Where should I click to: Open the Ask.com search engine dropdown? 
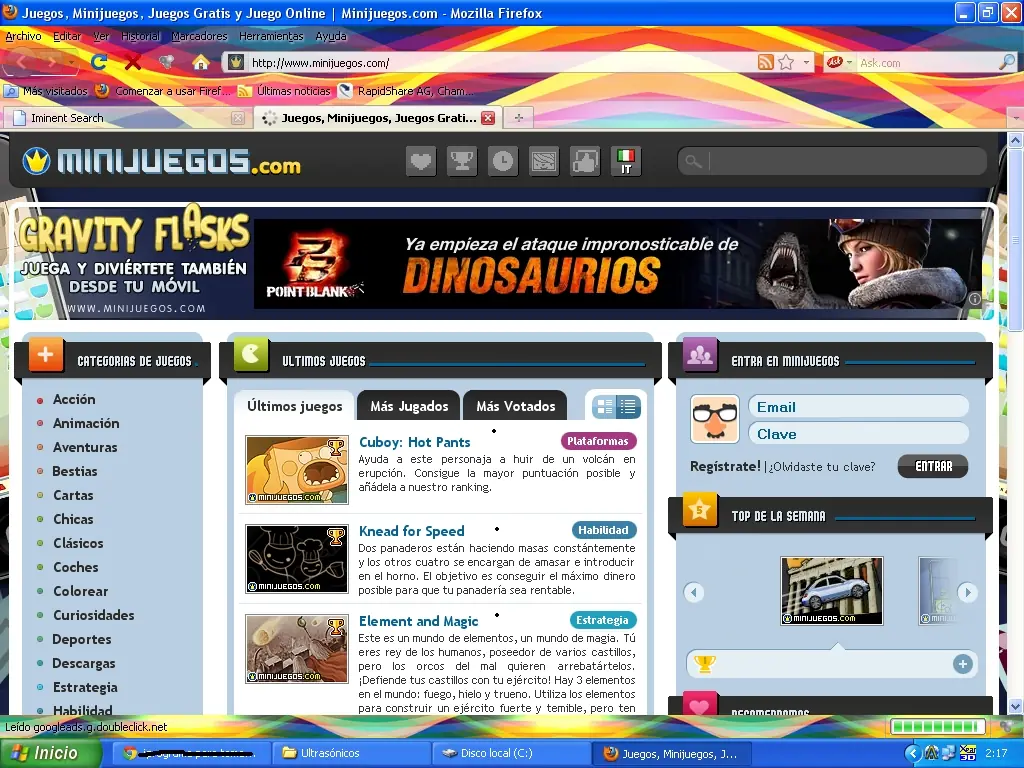tap(849, 62)
